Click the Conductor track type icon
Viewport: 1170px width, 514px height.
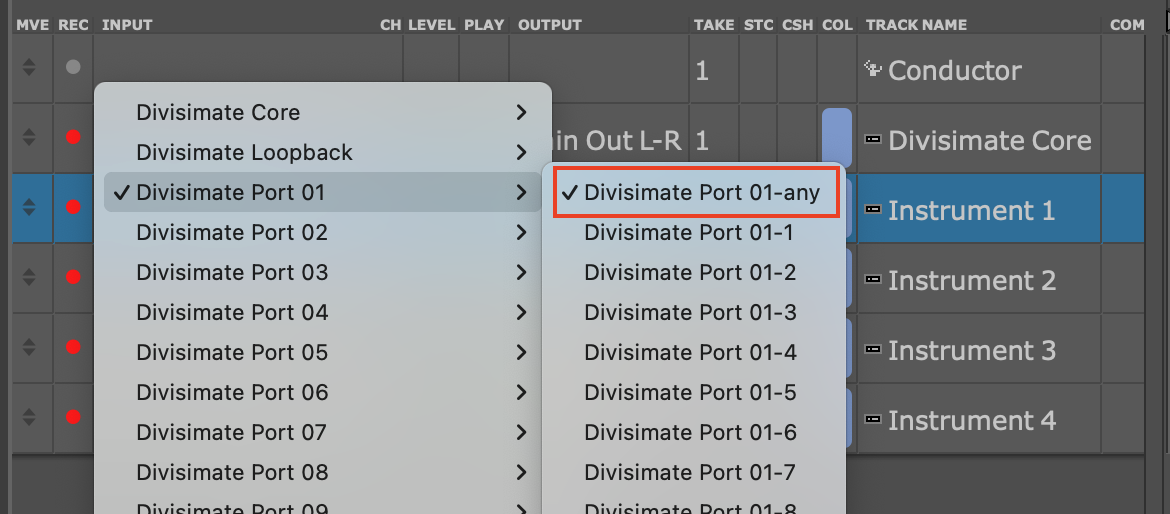[x=873, y=69]
